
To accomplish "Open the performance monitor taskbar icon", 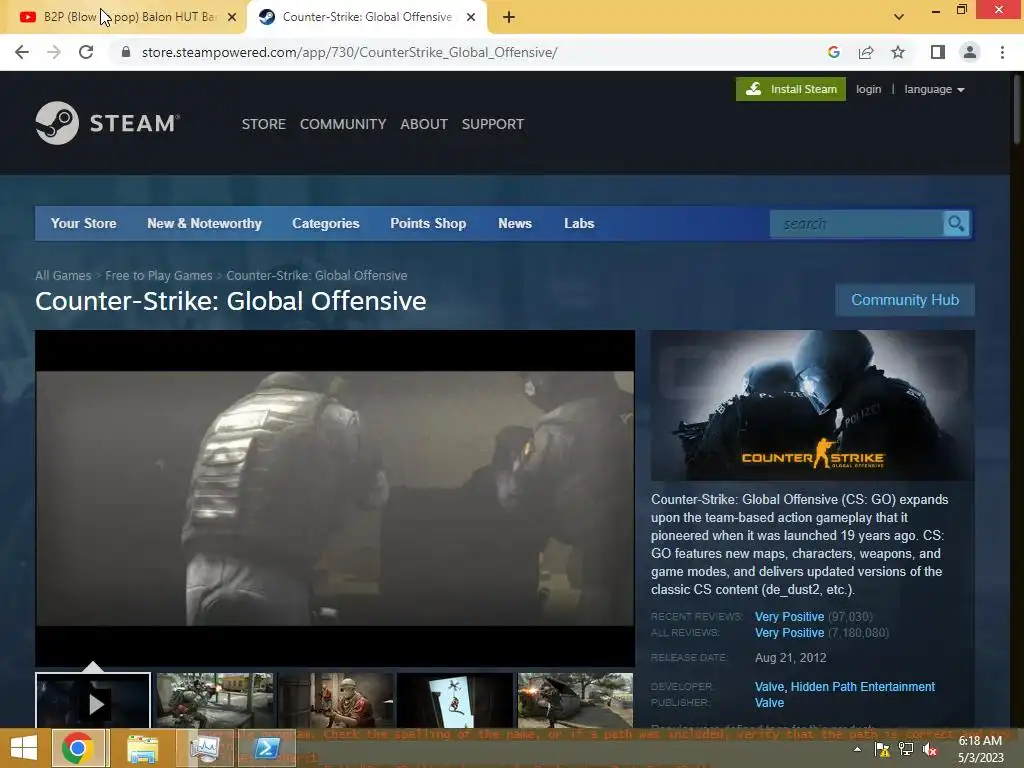I will (x=204, y=748).
